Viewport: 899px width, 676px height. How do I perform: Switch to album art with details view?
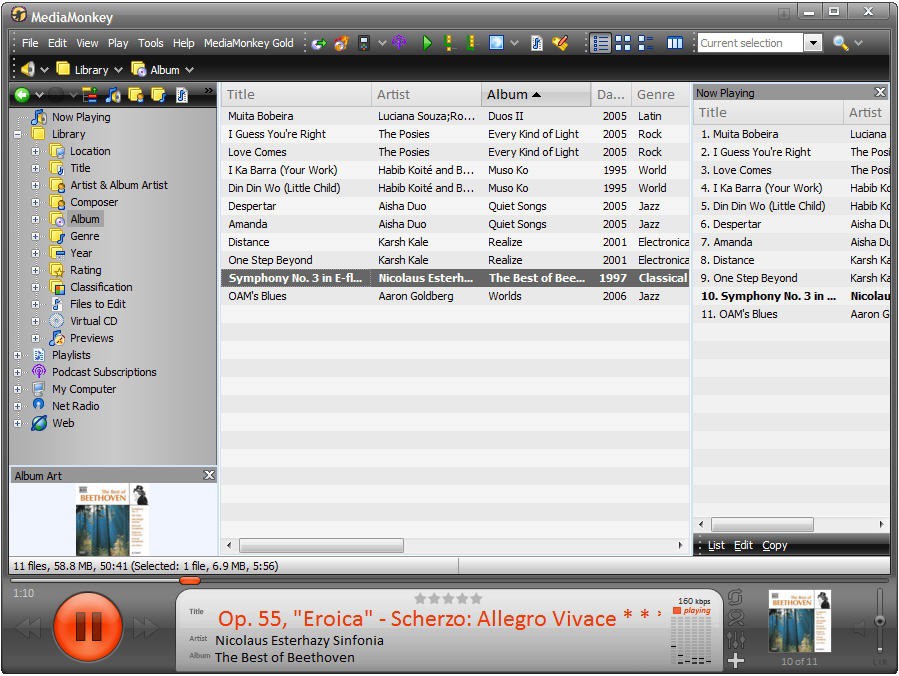(x=646, y=43)
